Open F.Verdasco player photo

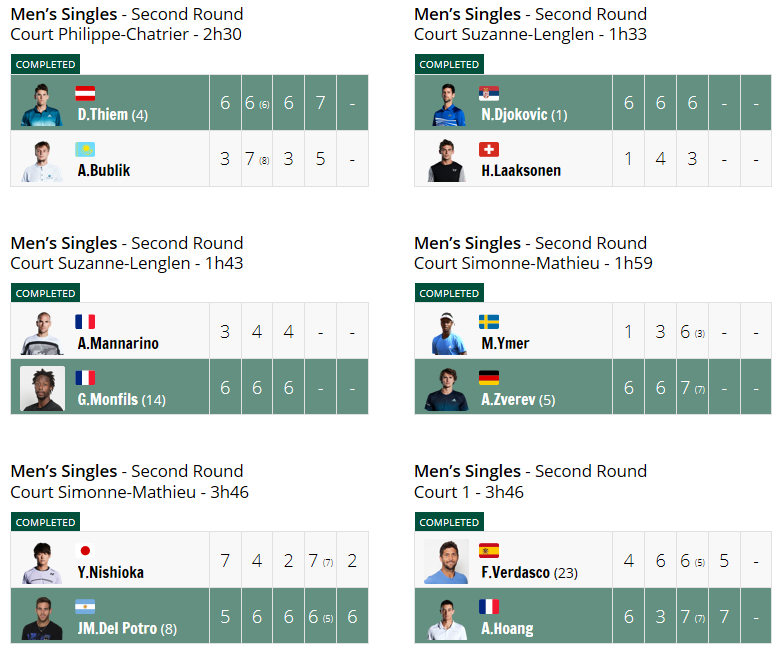(446, 561)
